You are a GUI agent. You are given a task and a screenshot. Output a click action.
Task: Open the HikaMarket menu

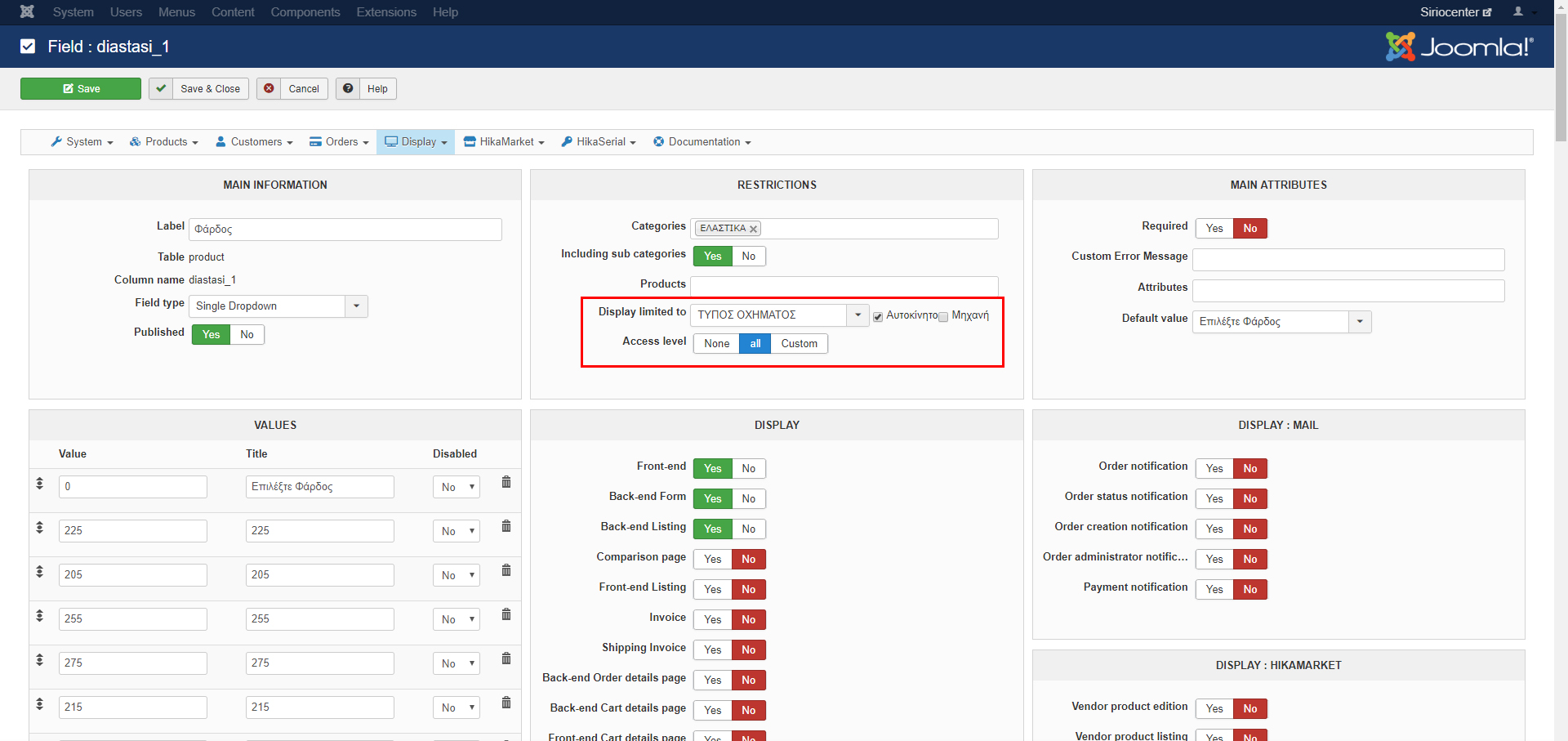[x=504, y=142]
